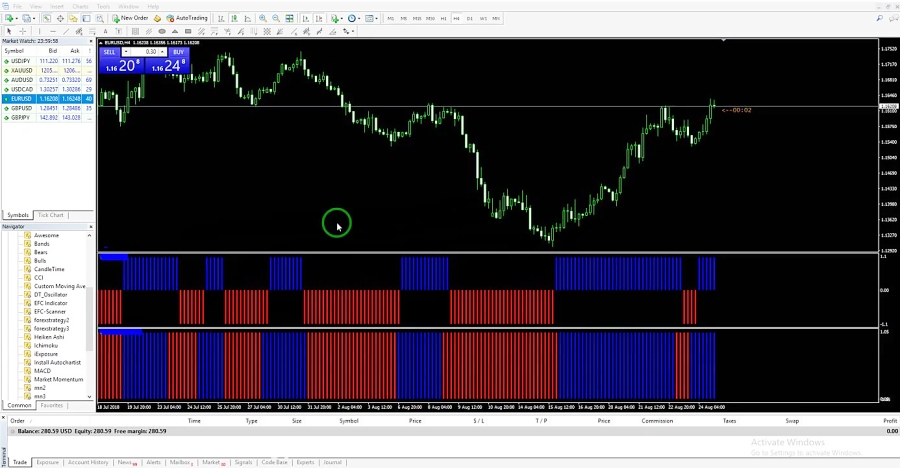Open the search magnifier icon
The width and height of the screenshot is (900, 468).
click(x=879, y=18)
